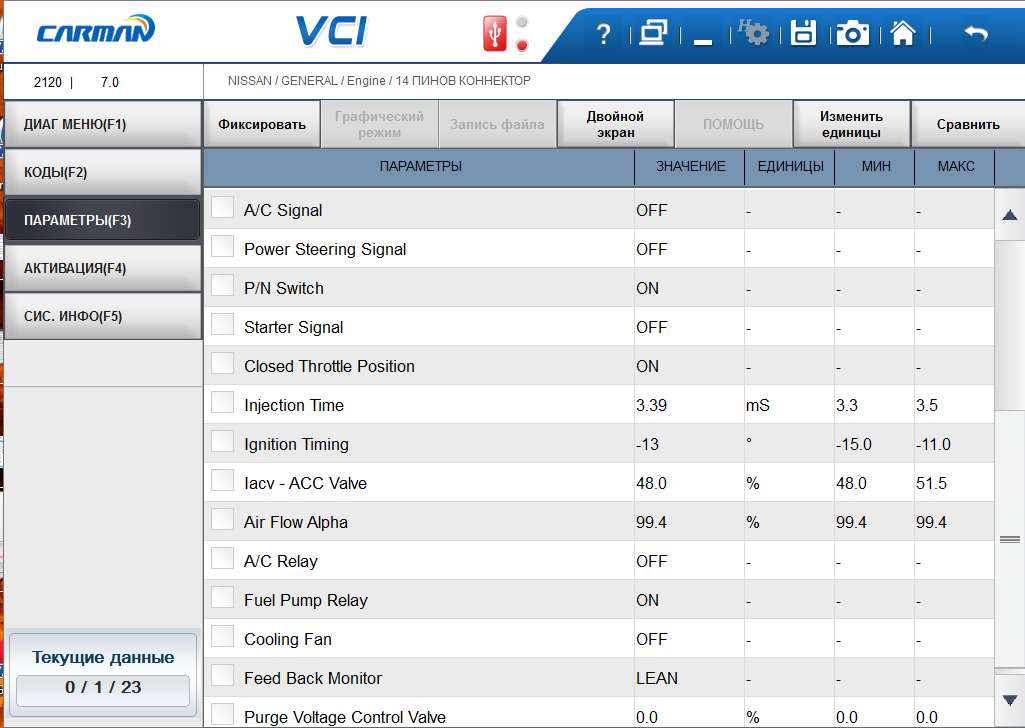Click the ЗНАЧЕНИЕ column header
This screenshot has height=728, width=1025.
point(690,167)
